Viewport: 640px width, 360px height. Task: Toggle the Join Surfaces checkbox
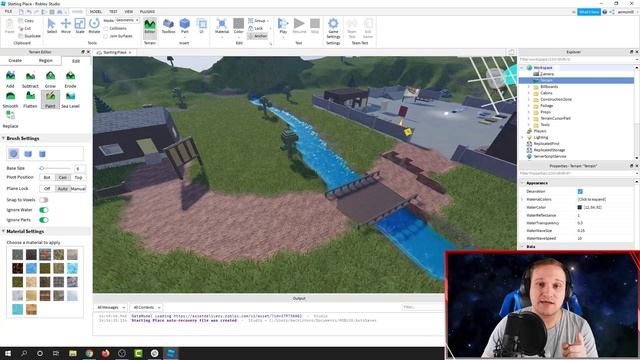(x=106, y=36)
